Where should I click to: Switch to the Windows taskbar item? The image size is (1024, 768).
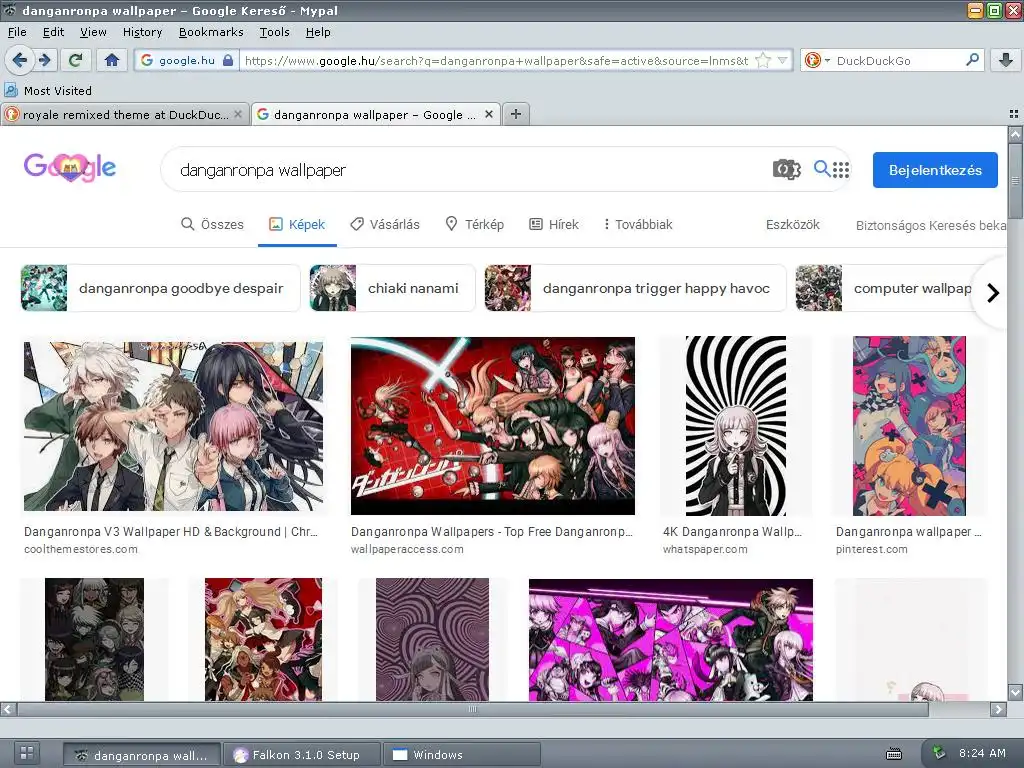462,755
